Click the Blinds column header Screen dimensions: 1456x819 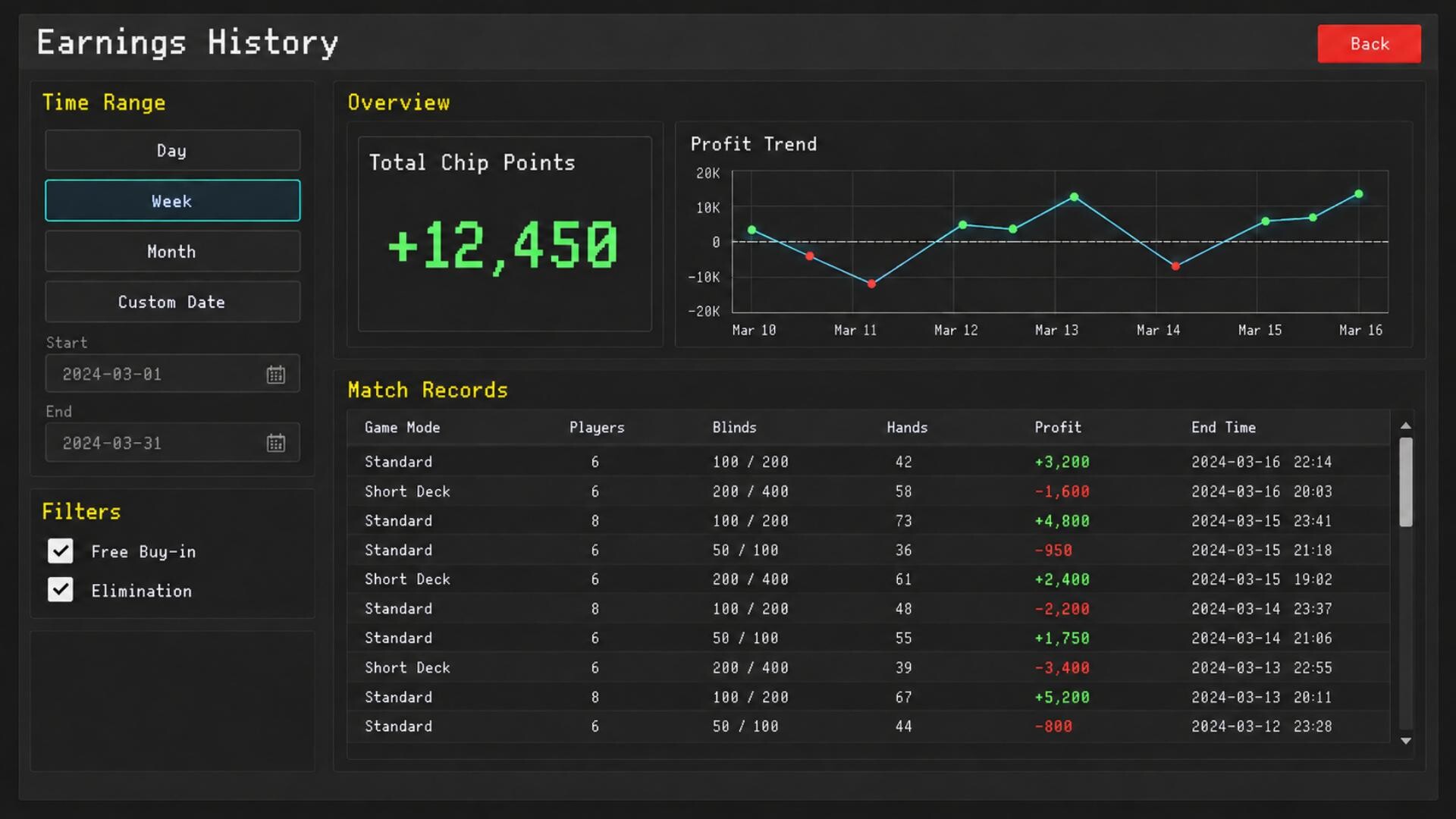[734, 428]
